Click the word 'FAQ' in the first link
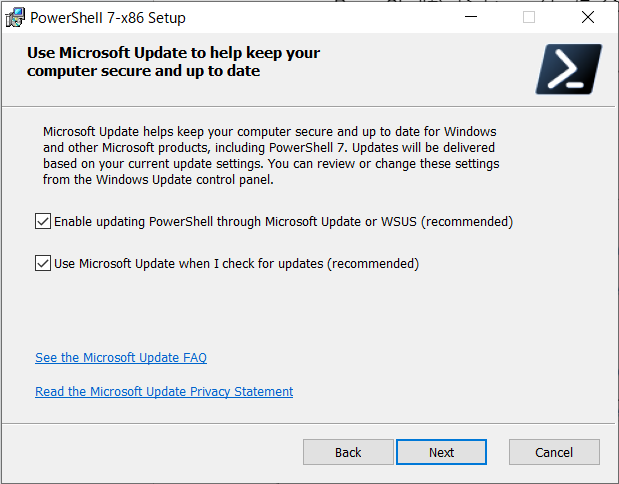The image size is (619, 484). (195, 358)
